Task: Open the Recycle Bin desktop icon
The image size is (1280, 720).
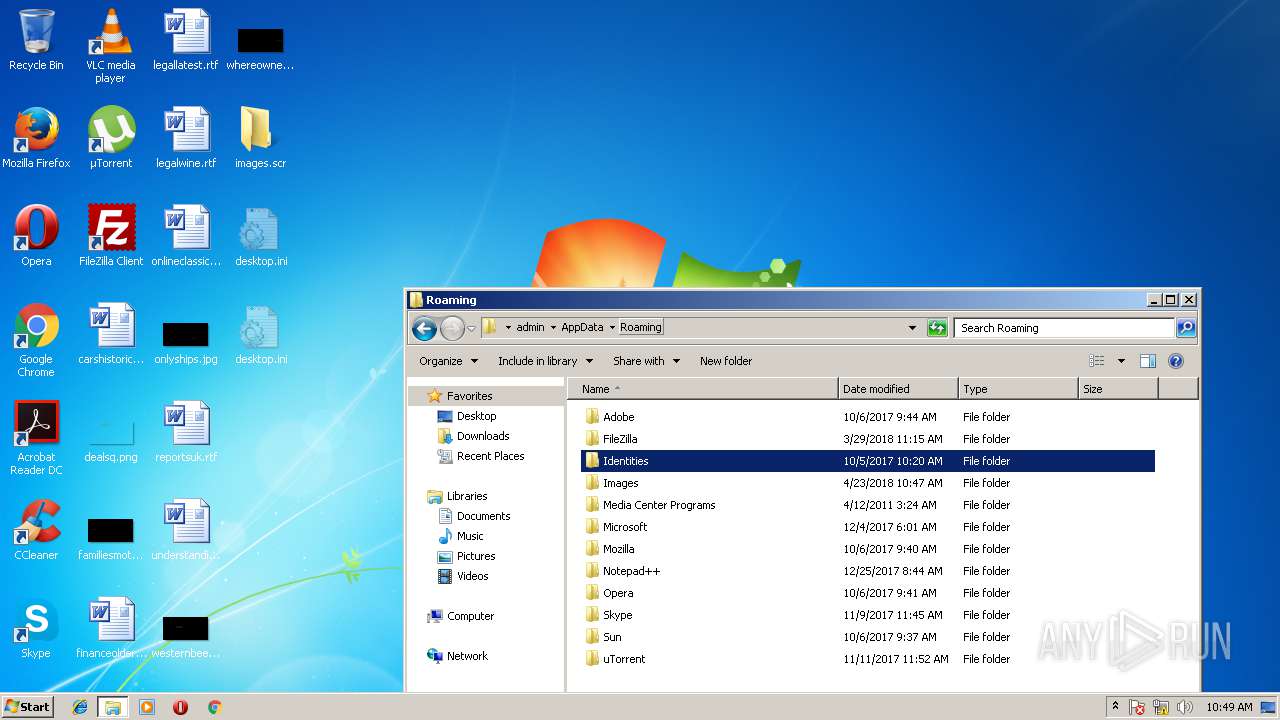Action: (x=36, y=42)
